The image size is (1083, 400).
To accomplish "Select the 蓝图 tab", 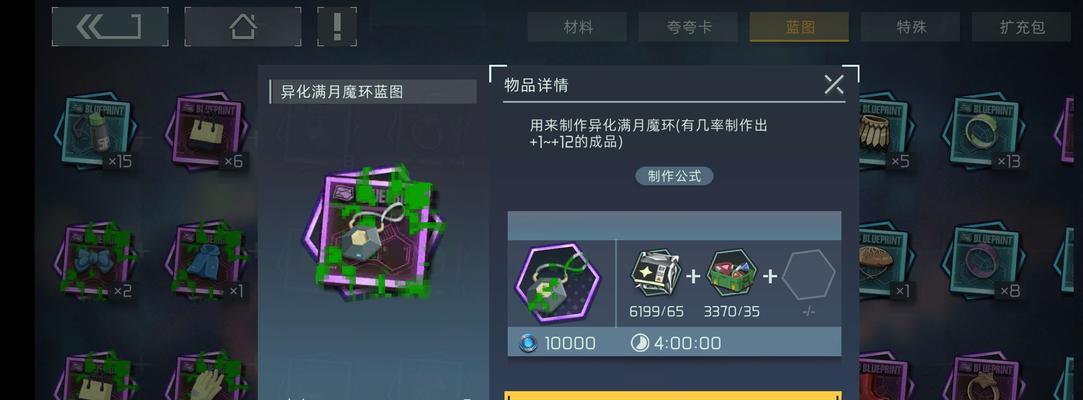I will (799, 27).
